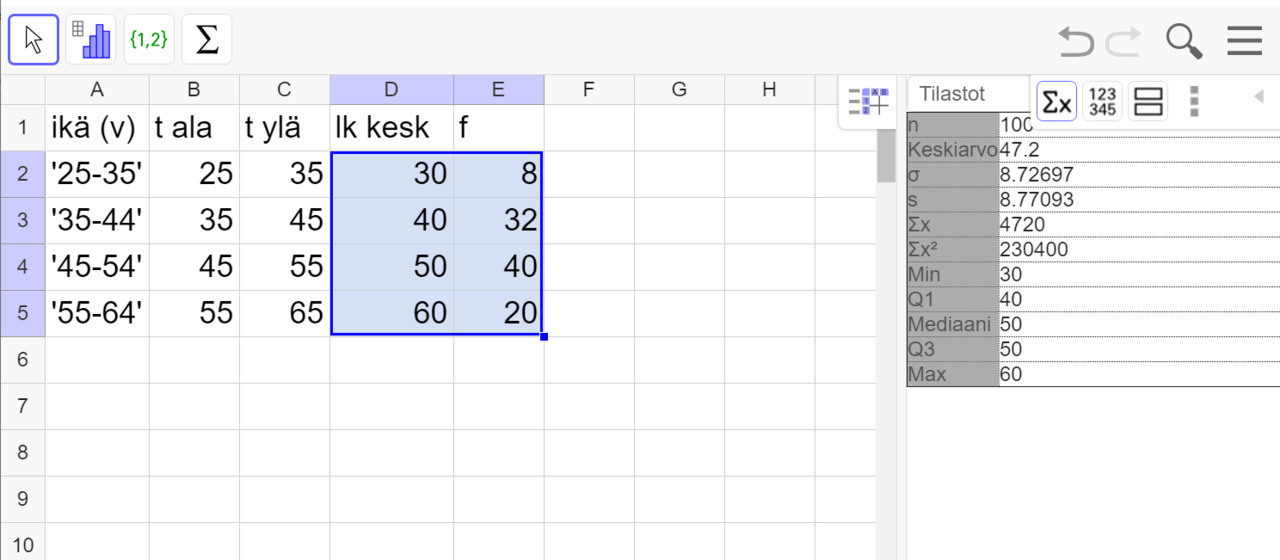Toggle the Show Data 123 345 button
Image resolution: width=1280 pixels, height=560 pixels.
click(x=1103, y=101)
